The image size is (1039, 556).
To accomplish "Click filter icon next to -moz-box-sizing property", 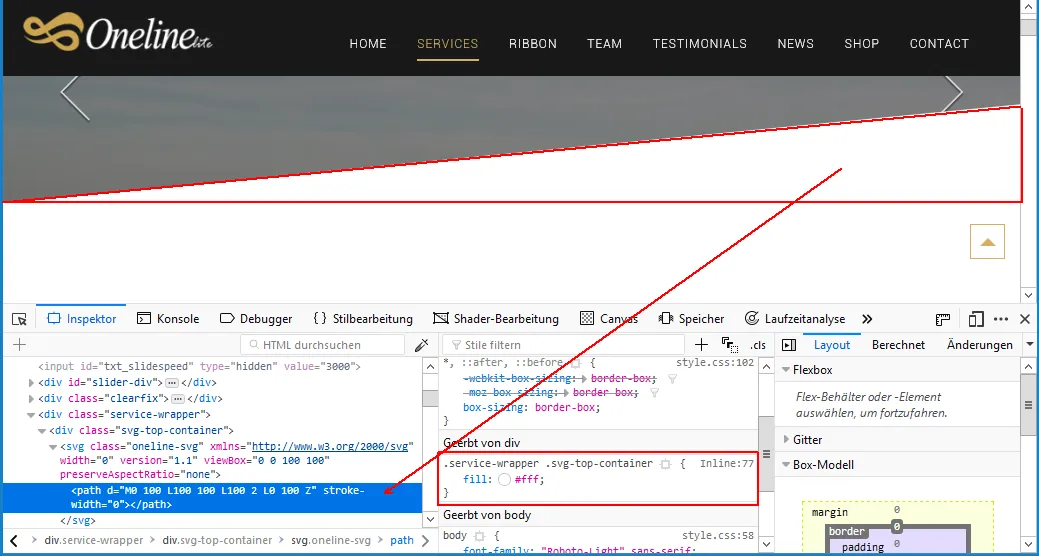I will tap(654, 393).
